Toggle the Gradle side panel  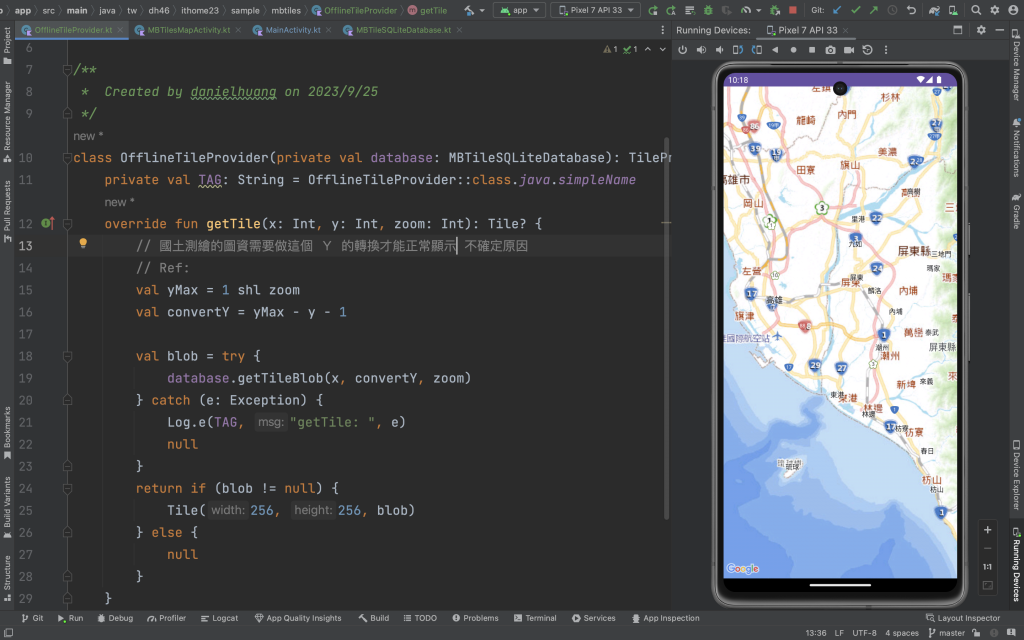(1016, 210)
